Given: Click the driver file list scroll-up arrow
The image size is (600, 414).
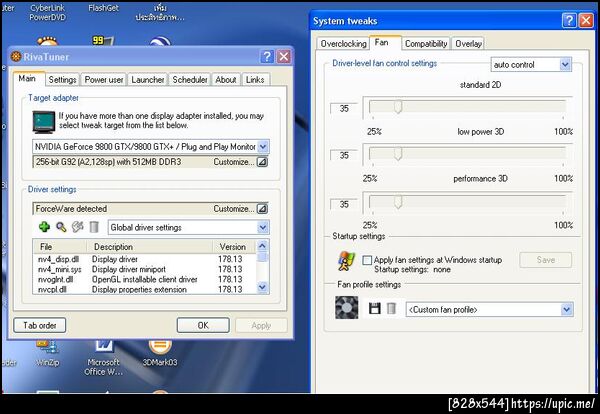Looking at the screenshot, I should coord(262,246).
